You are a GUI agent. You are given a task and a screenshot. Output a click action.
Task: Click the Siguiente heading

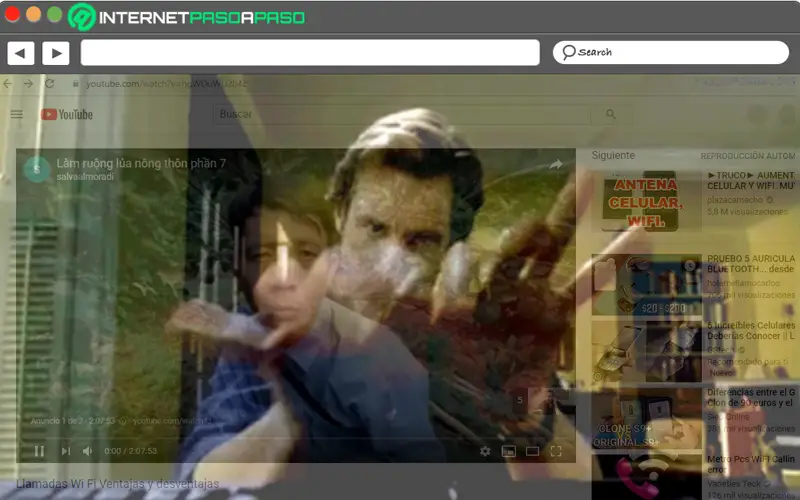[613, 155]
